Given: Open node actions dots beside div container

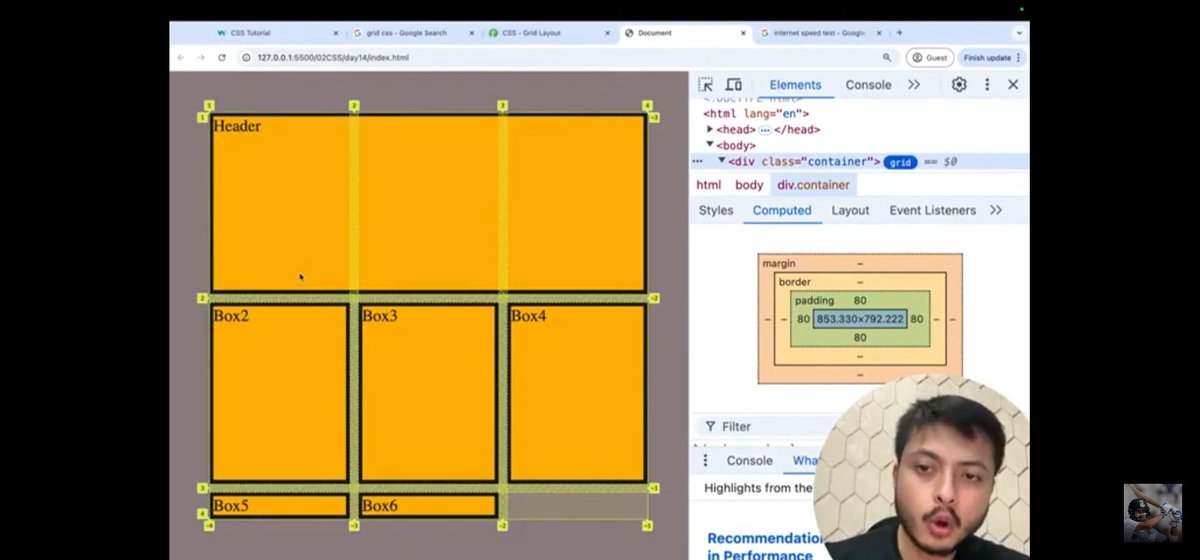Looking at the screenshot, I should pyautogui.click(x=697, y=161).
